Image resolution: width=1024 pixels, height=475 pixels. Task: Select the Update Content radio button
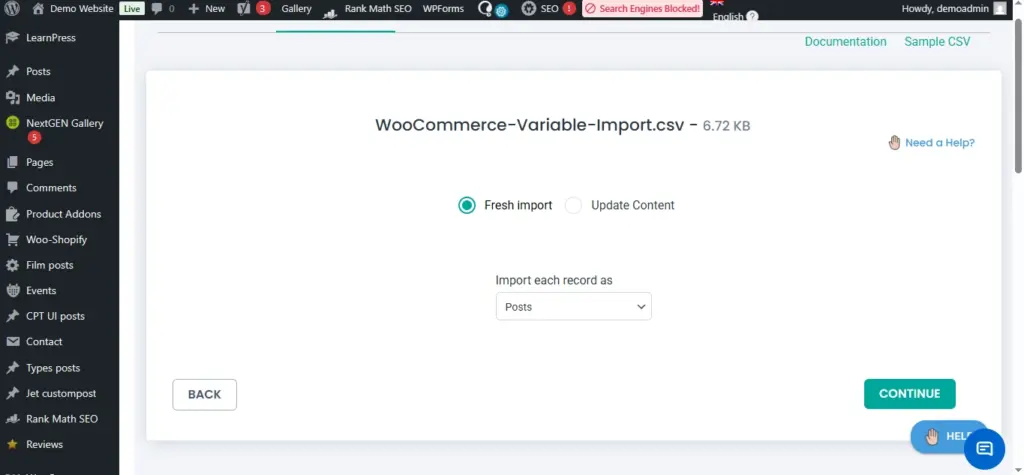tap(573, 205)
